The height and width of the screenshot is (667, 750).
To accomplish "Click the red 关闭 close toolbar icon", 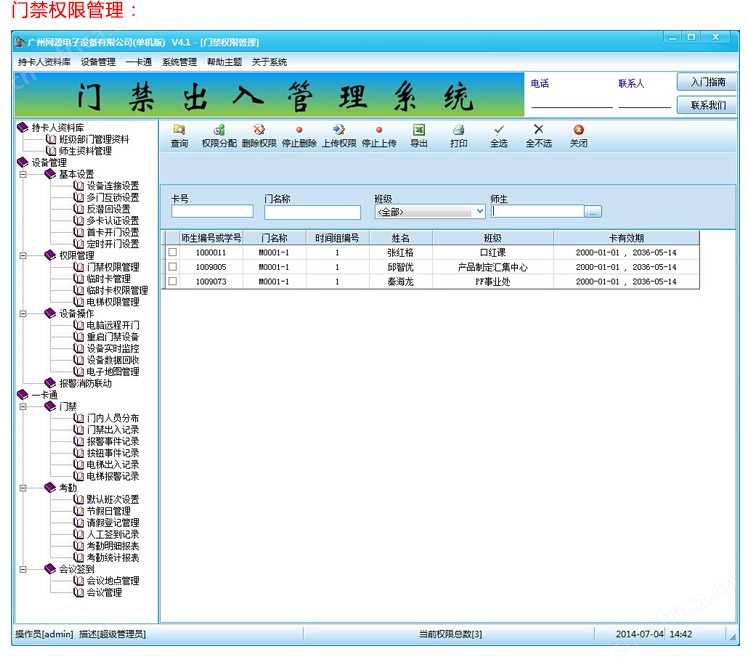I will (579, 130).
